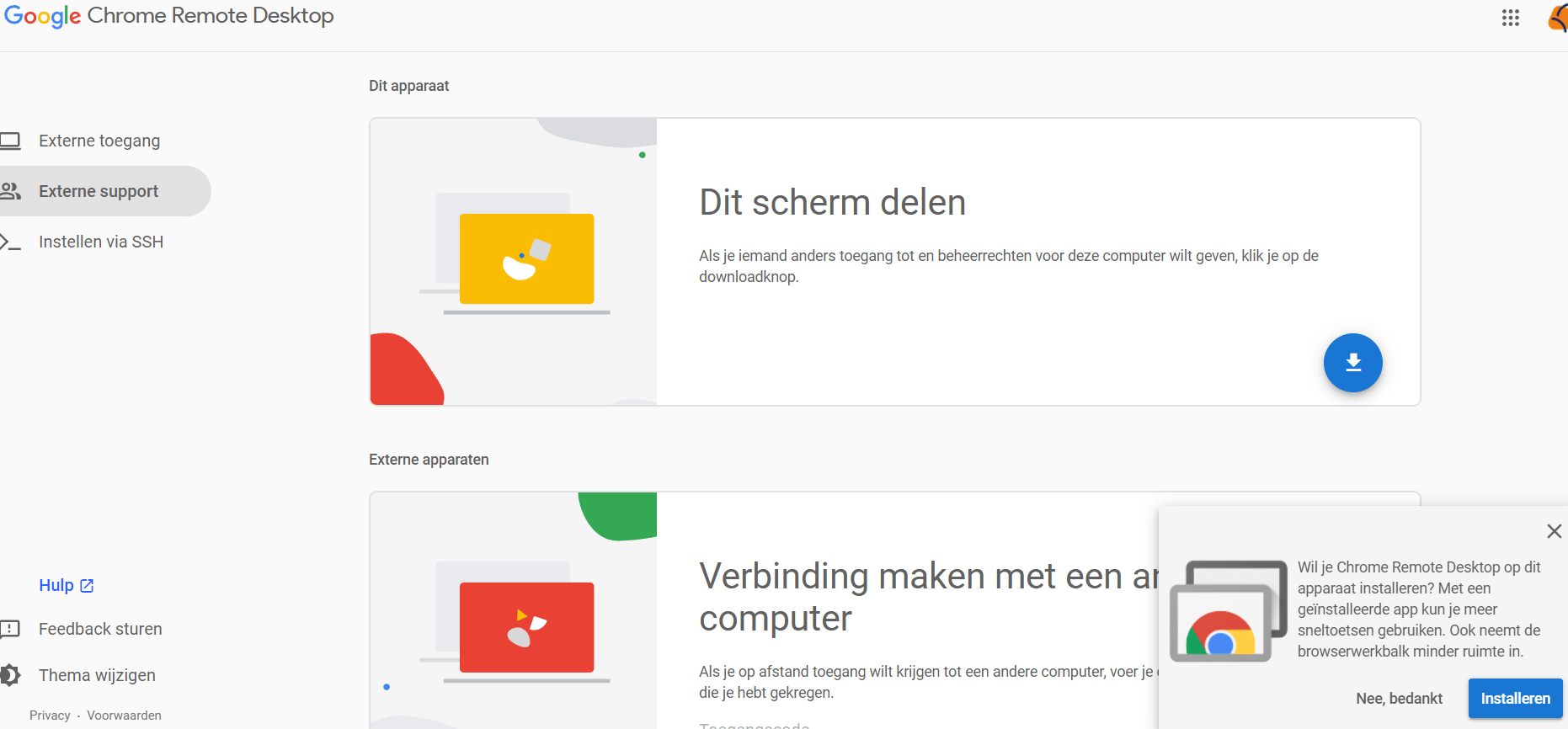Click the Chrome Remote Desktop title
Viewport: 1568px width, 729px height.
tap(211, 16)
